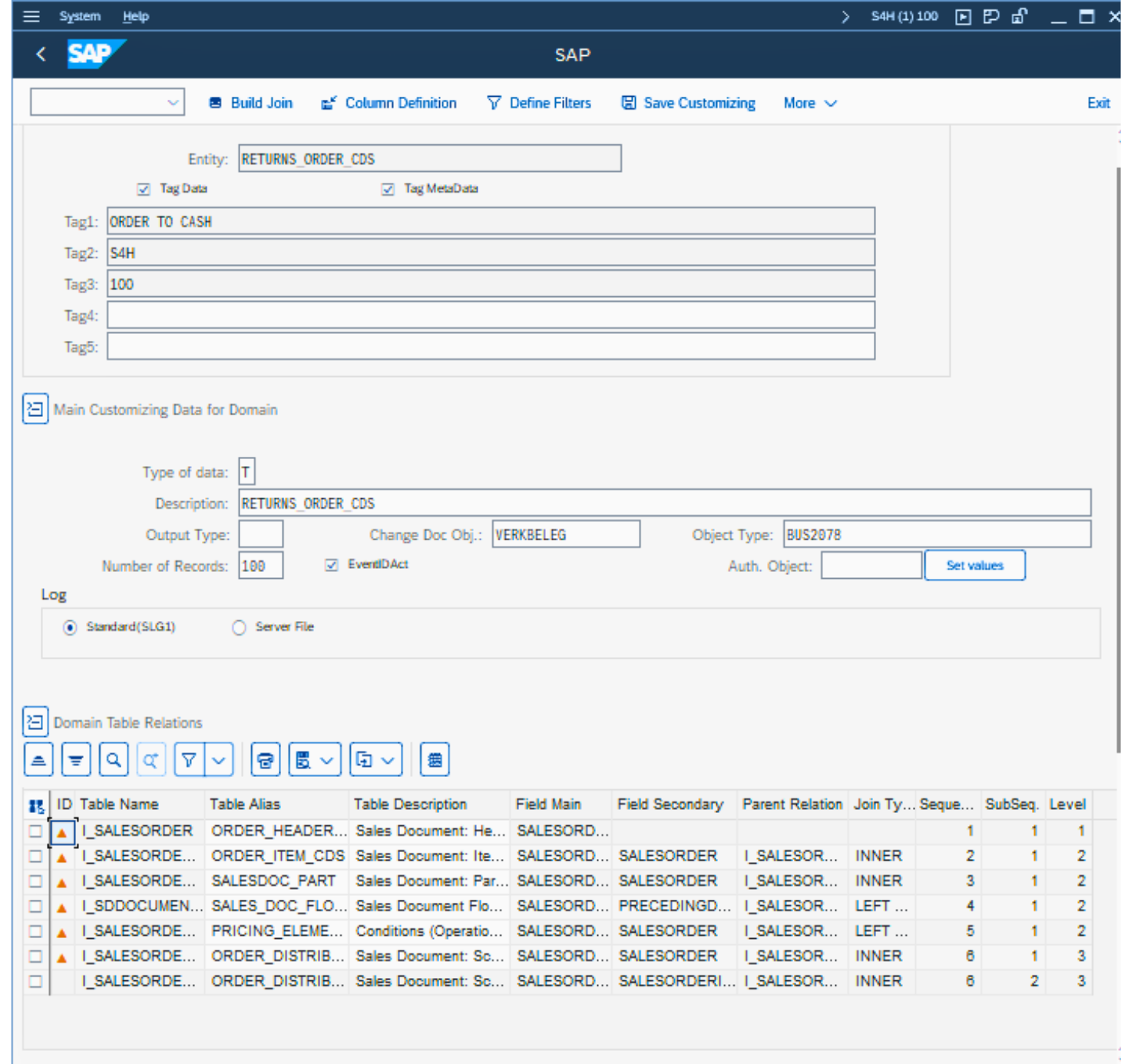Click the Set Filter funnel icon

[189, 760]
